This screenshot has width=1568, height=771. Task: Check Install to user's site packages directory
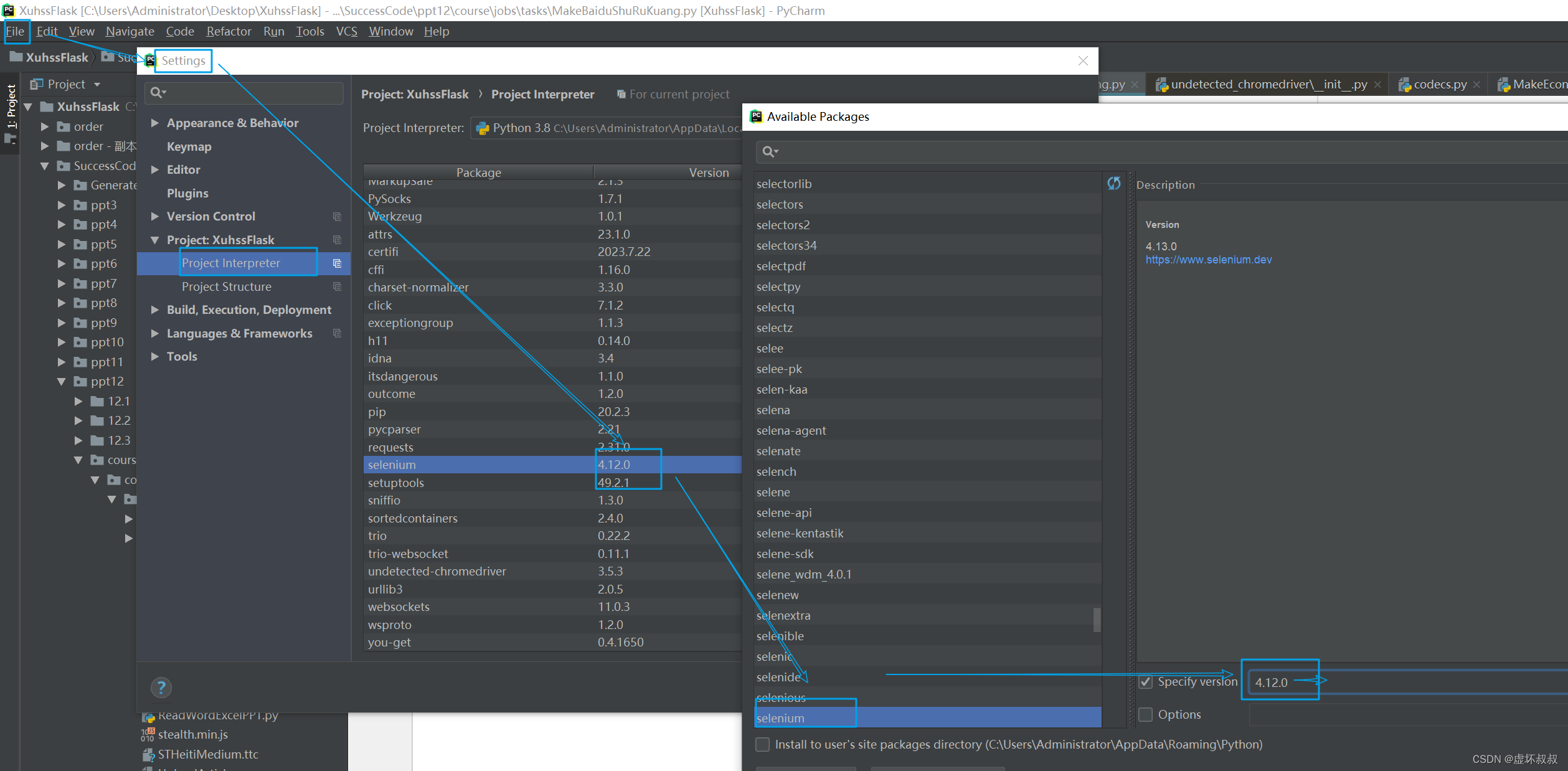[x=762, y=744]
